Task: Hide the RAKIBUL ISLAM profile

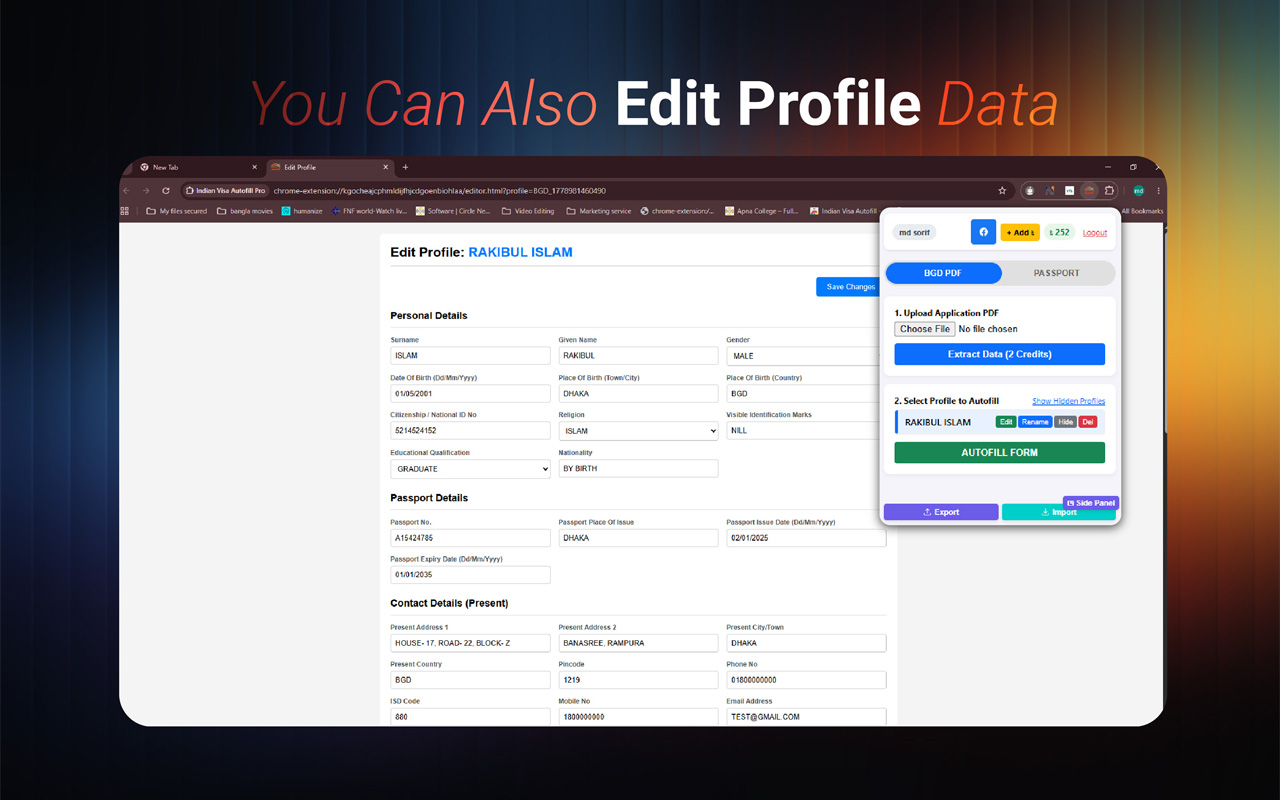Action: point(1065,422)
